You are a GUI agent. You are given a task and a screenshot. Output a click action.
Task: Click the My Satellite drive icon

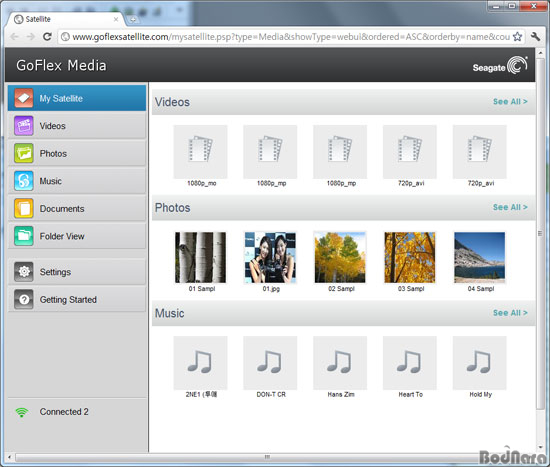24,98
